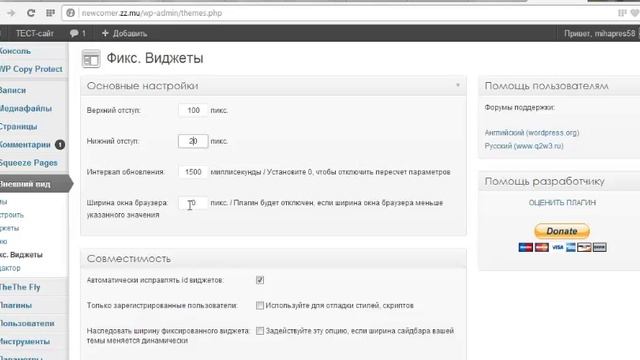Image resolution: width=640 pixels, height=360 pixels.
Task: Click the Помощь пользователям panel header
Action: coord(559,86)
